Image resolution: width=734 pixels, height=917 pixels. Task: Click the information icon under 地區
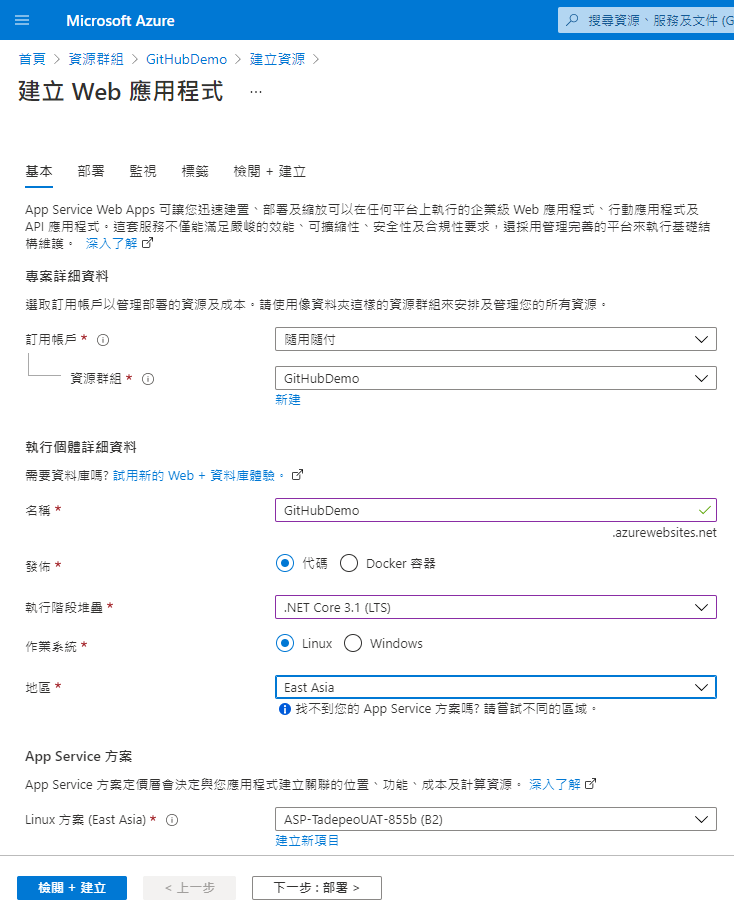(285, 709)
